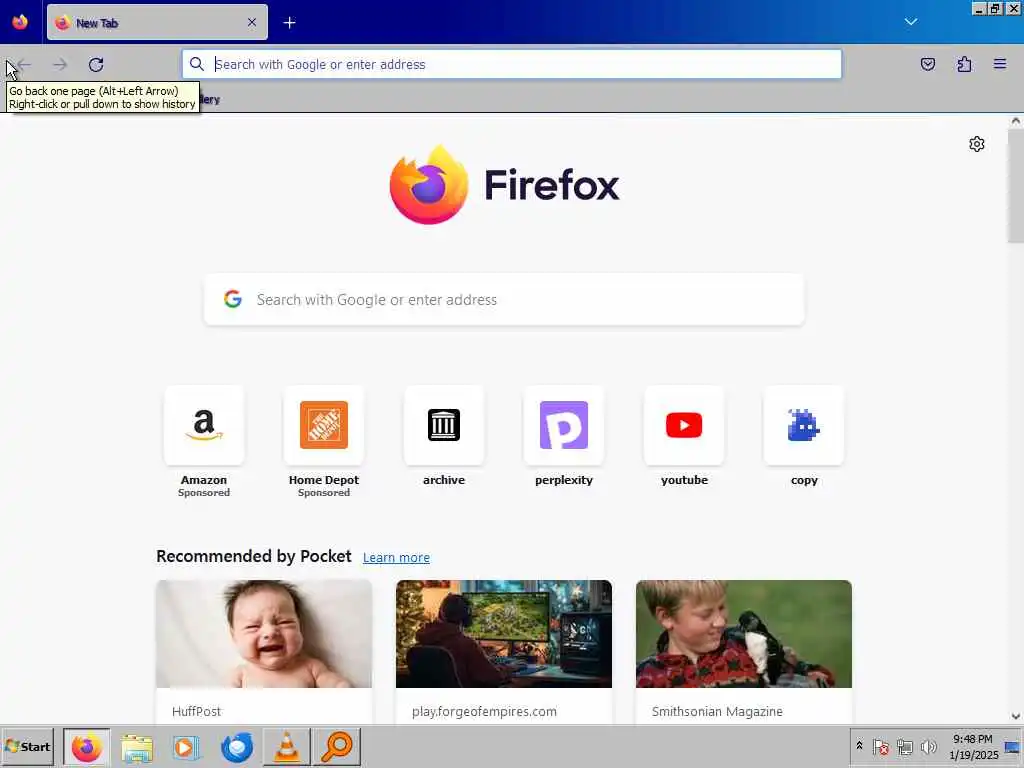
Task: Show hidden system tray icons
Action: pos(859,745)
